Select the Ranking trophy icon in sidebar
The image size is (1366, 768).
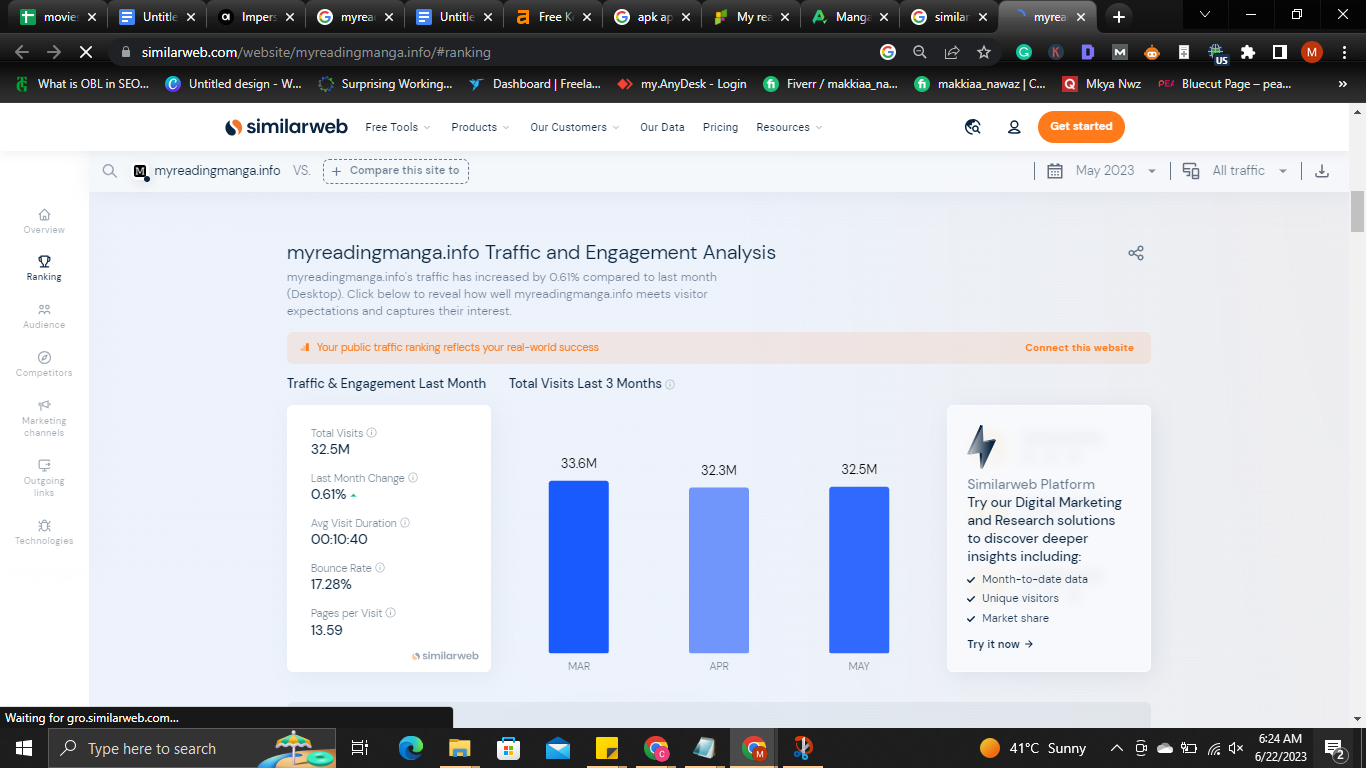44,261
